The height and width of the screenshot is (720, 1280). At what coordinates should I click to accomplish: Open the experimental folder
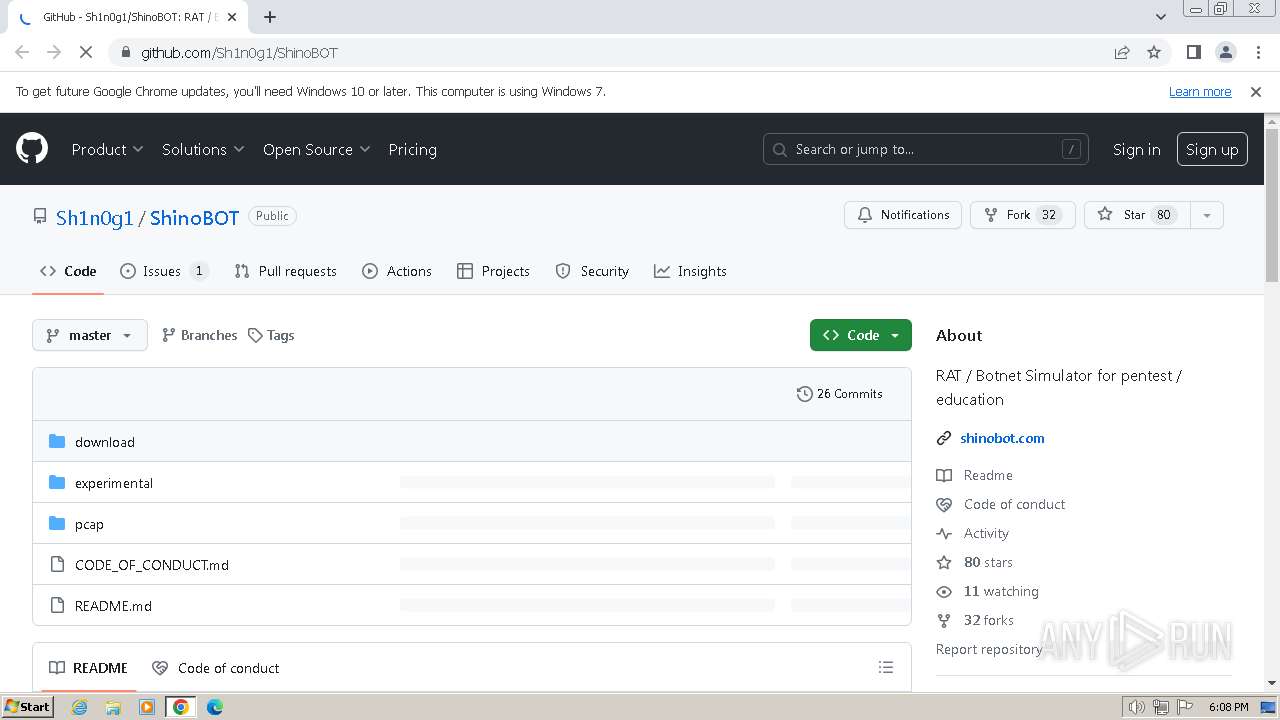114,483
